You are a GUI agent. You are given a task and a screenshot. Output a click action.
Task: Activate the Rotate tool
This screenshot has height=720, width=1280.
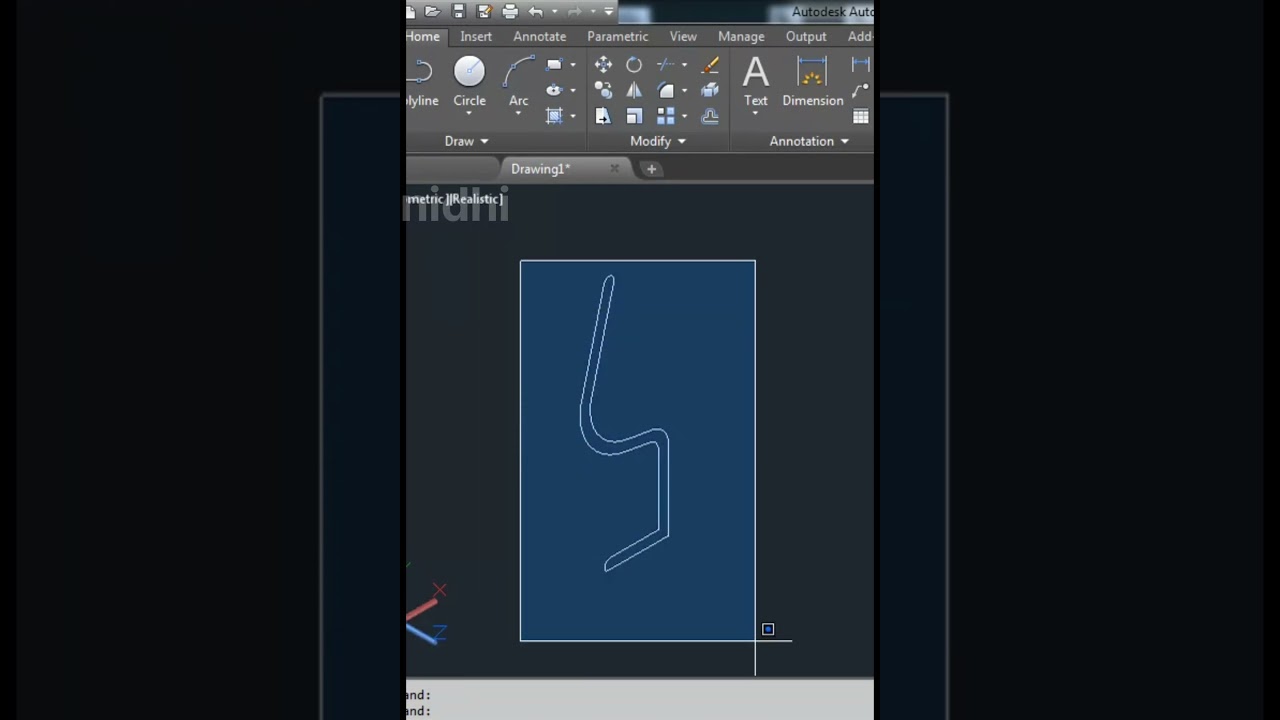(x=634, y=65)
